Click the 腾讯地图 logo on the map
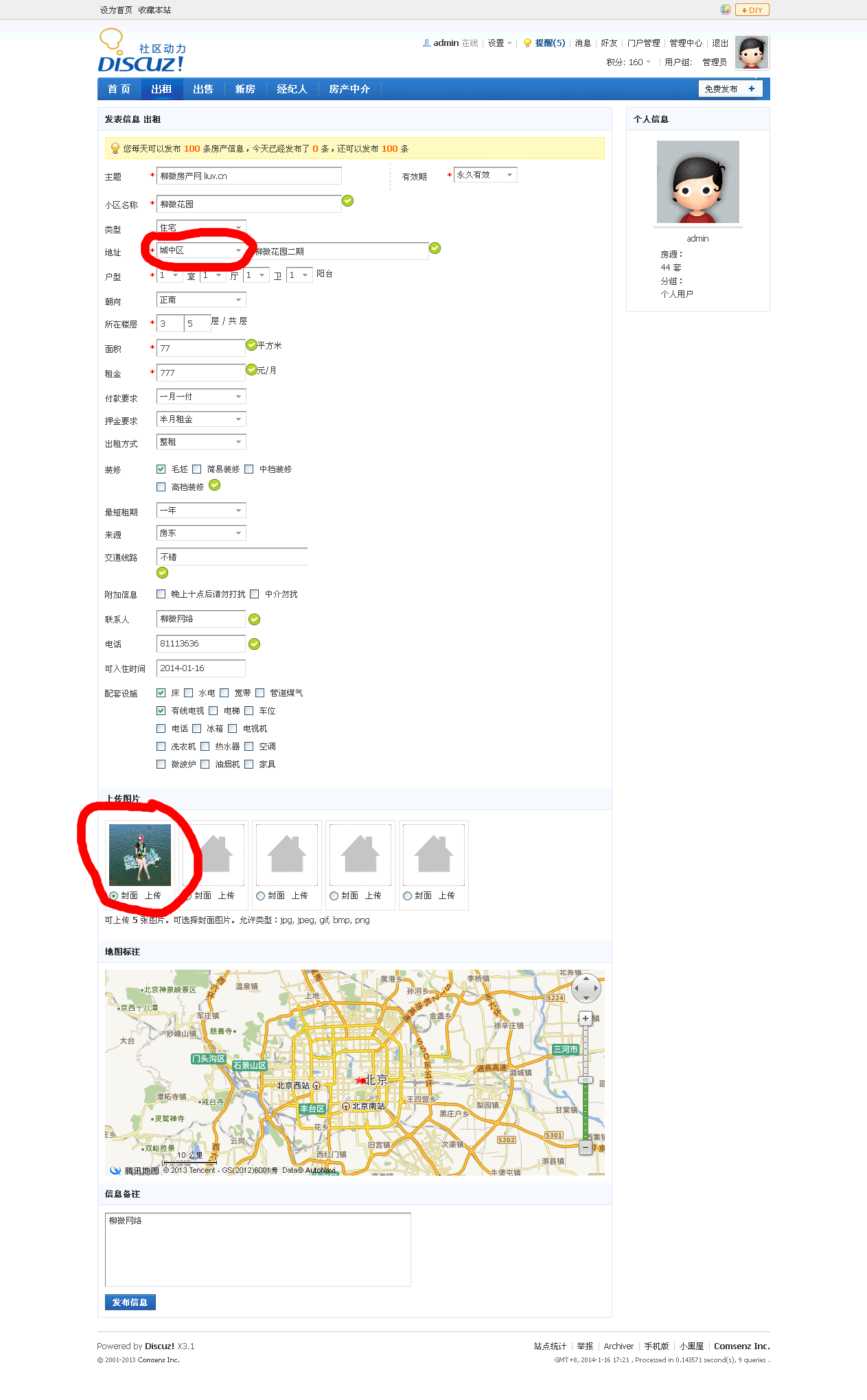The image size is (867, 1400). [x=135, y=1171]
